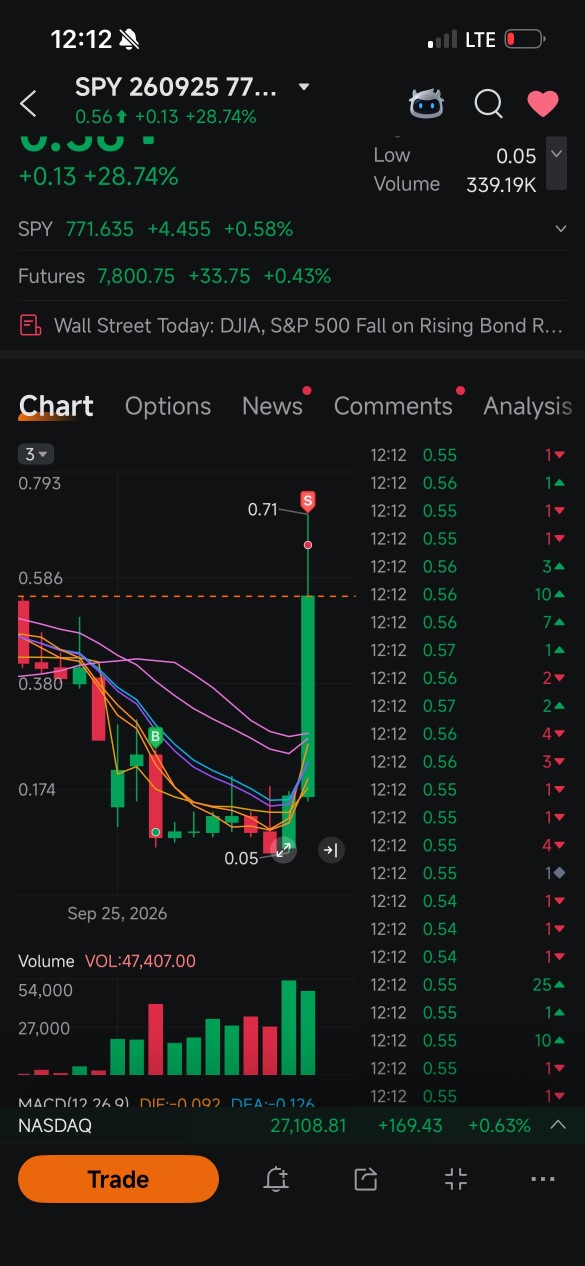Switch to the Analysis tab

527,406
